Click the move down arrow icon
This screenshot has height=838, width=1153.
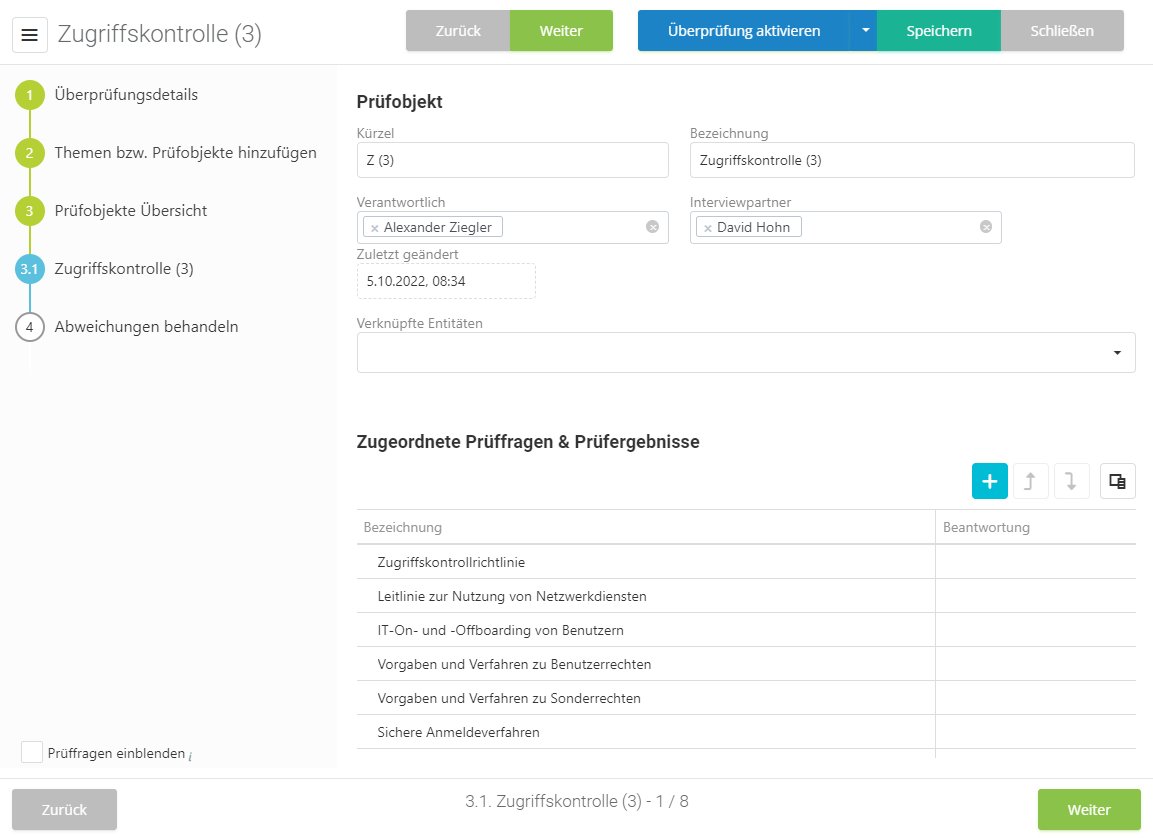pos(1071,481)
